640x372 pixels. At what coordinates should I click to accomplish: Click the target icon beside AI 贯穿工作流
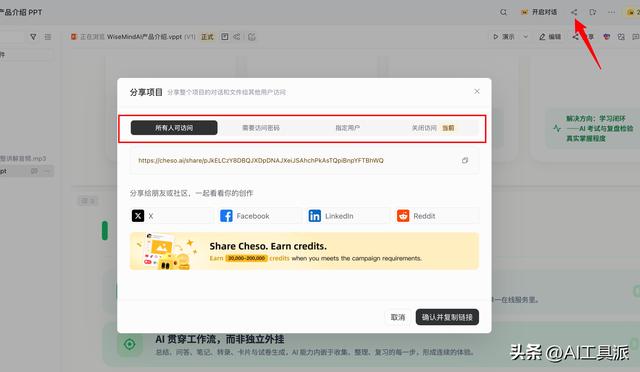coord(129,344)
